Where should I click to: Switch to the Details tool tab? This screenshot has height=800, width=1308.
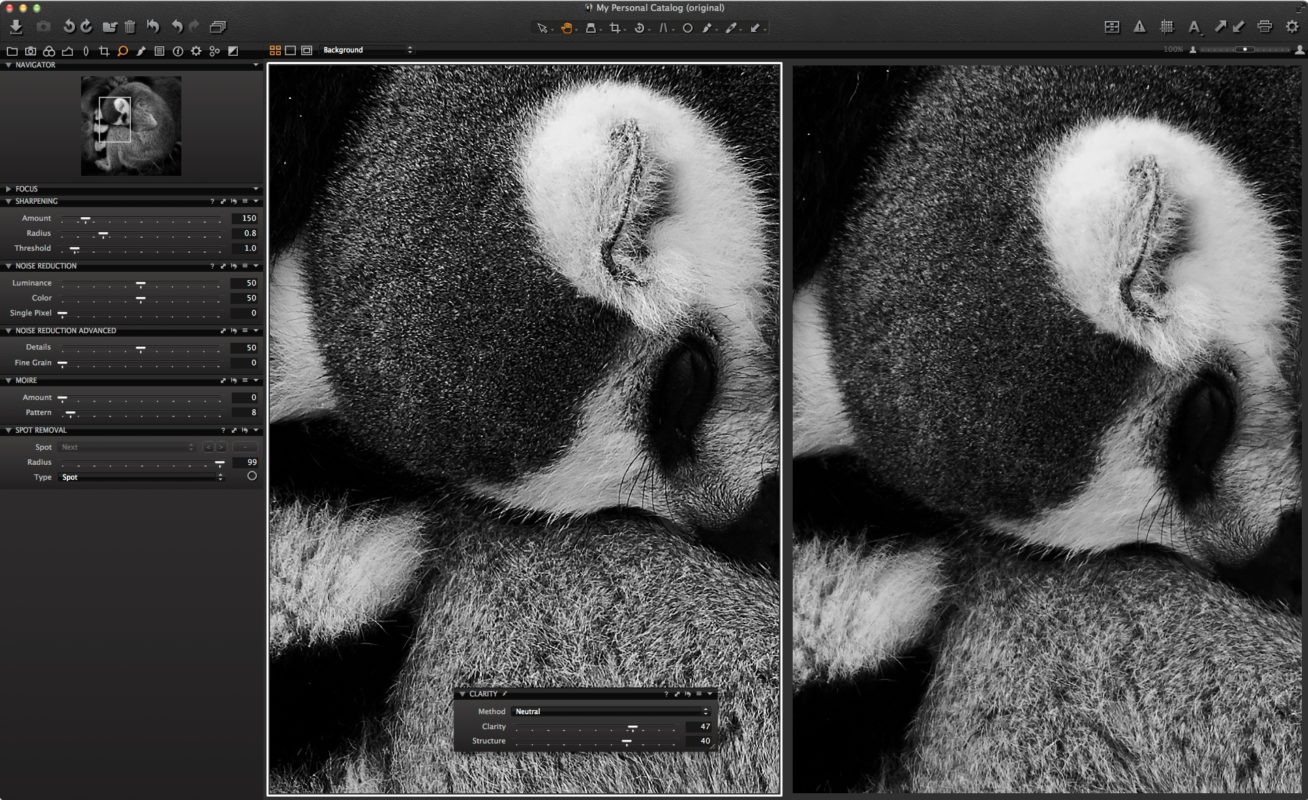(123, 50)
